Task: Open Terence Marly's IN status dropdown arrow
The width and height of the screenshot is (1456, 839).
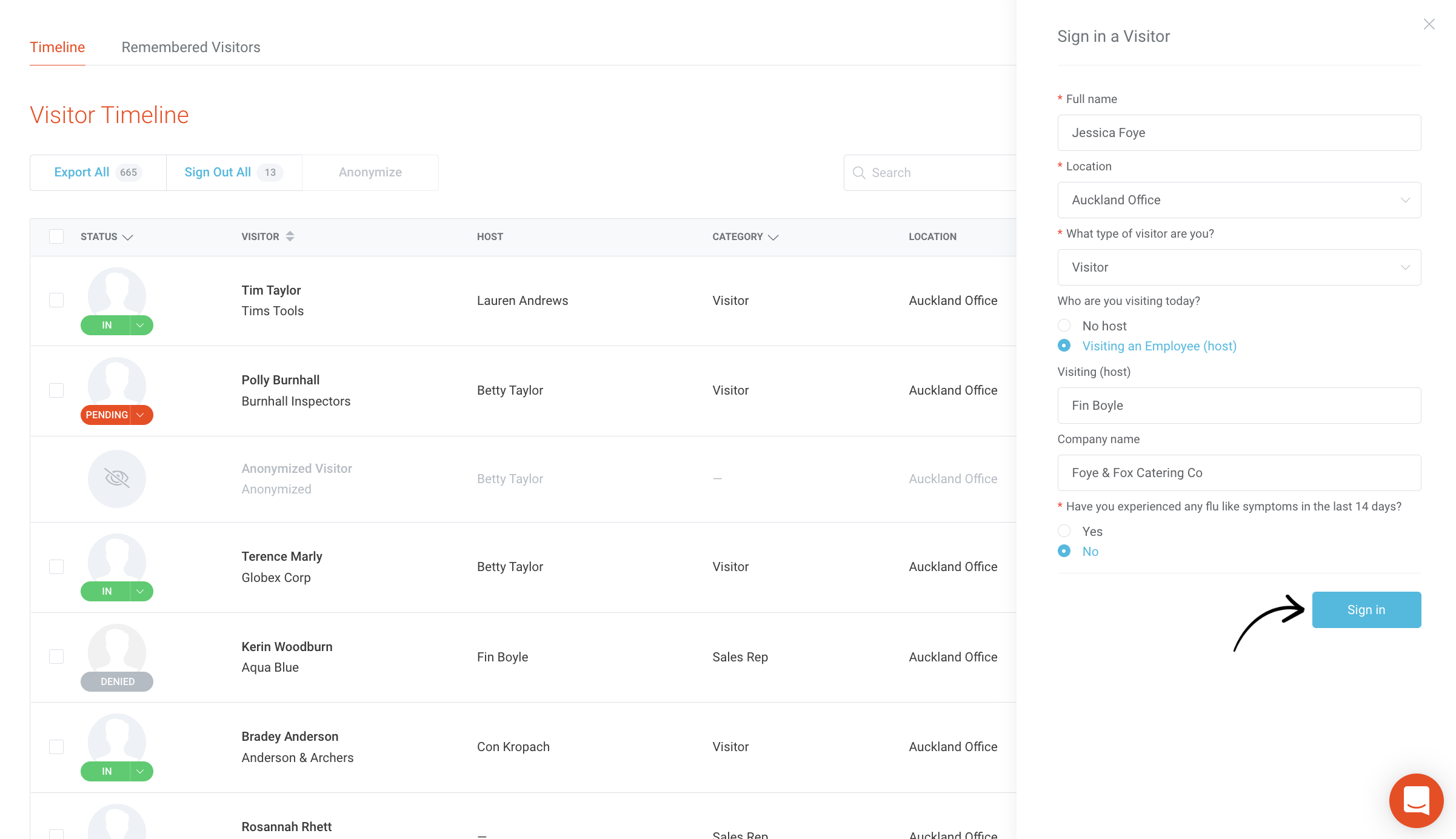Action: tap(141, 592)
